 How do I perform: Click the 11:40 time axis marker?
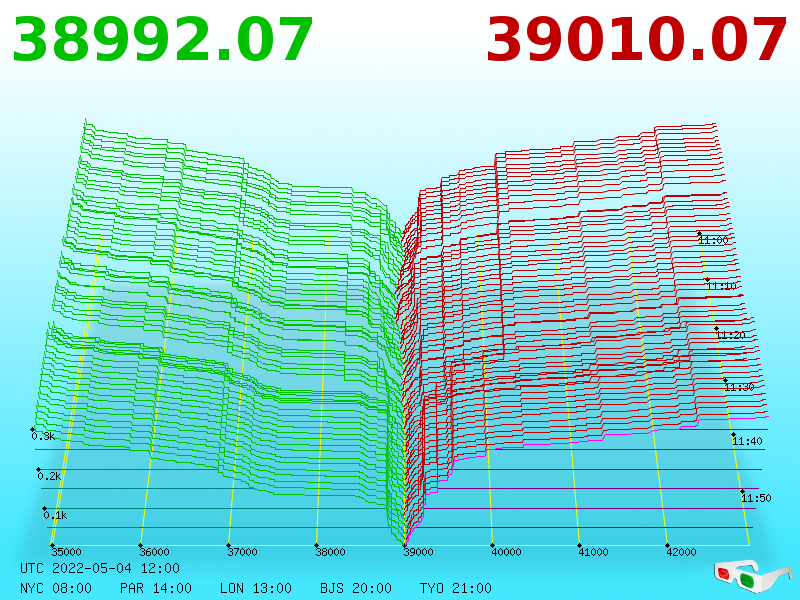click(747, 441)
